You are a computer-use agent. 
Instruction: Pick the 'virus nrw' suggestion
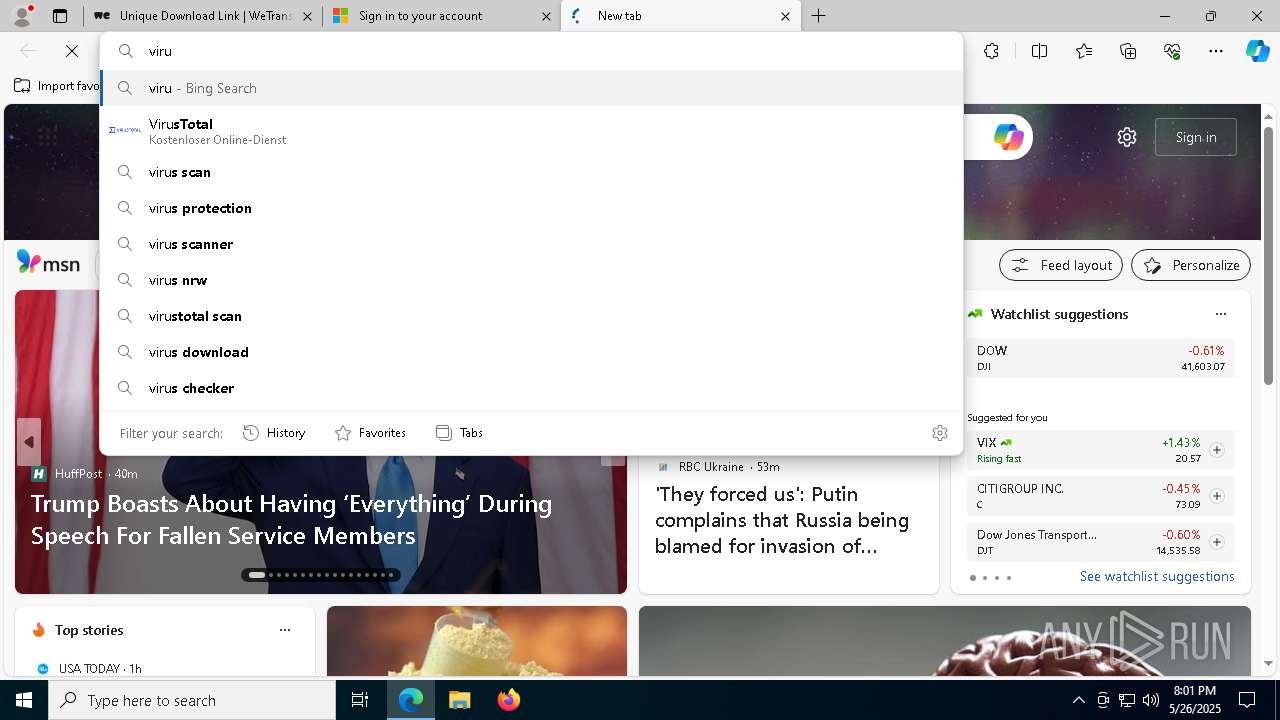pos(531,280)
